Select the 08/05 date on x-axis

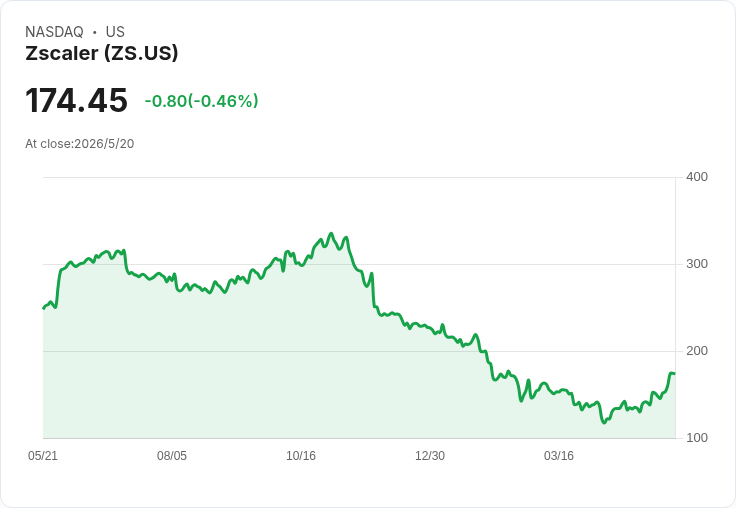point(172,455)
